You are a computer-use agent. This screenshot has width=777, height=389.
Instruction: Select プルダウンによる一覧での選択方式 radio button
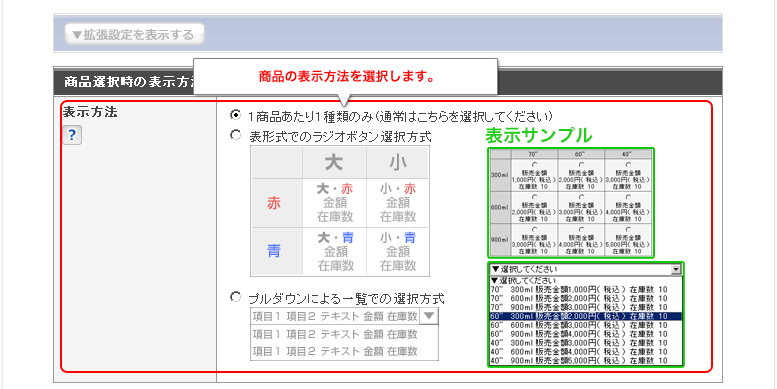click(236, 297)
